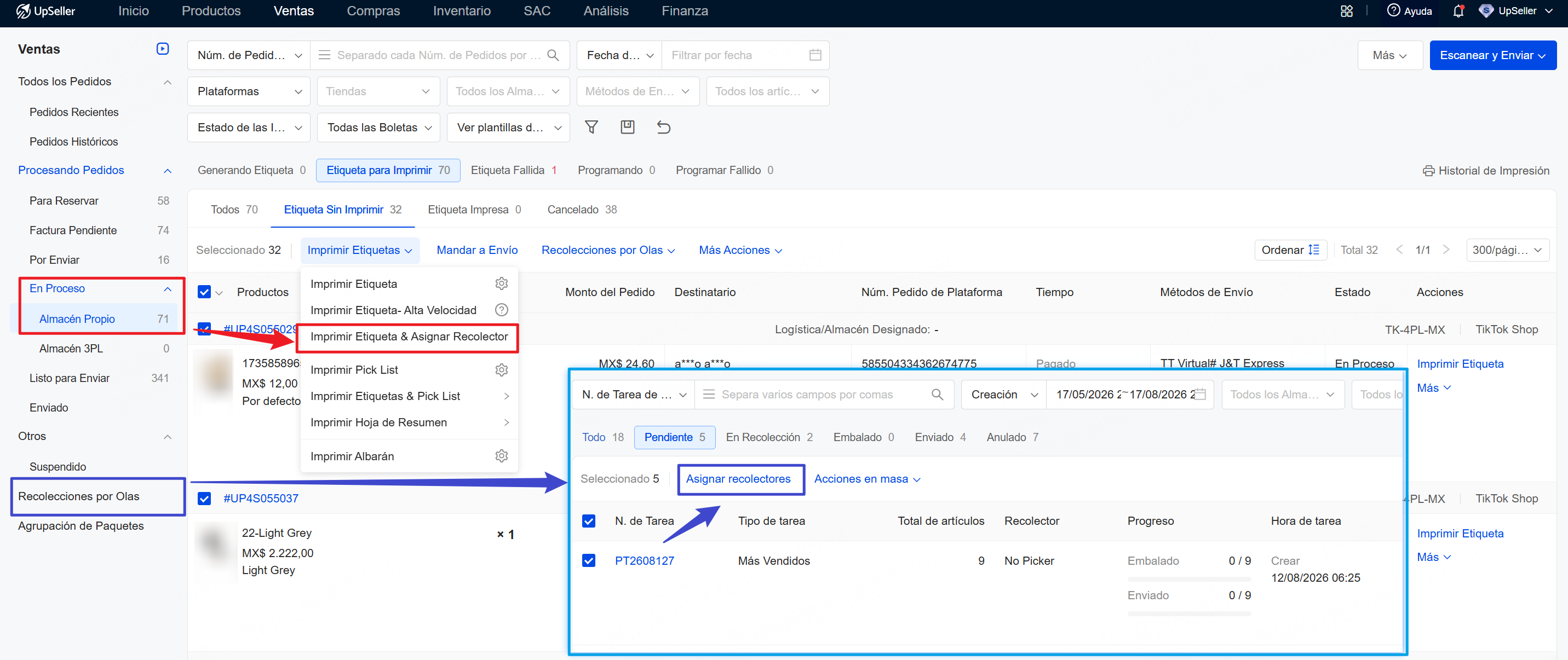Click the task search magnifier icon

tap(937, 395)
